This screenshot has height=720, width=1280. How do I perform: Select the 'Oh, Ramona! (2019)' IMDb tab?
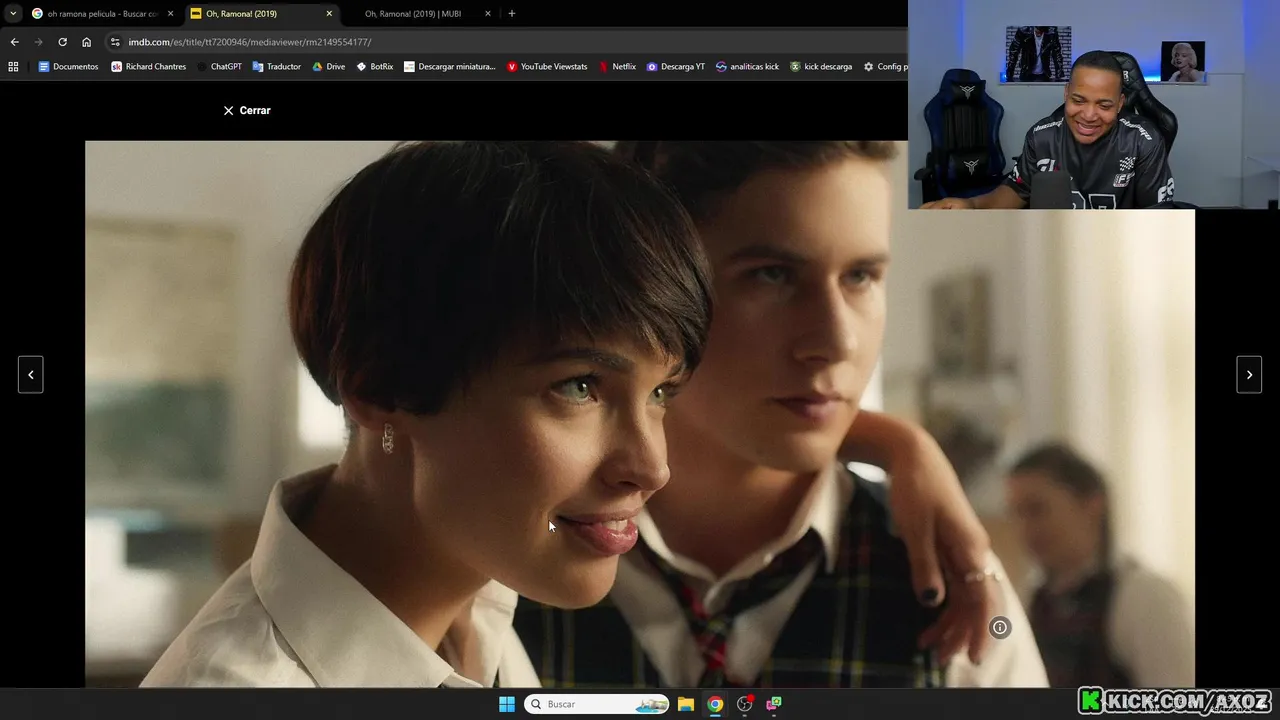(x=262, y=14)
